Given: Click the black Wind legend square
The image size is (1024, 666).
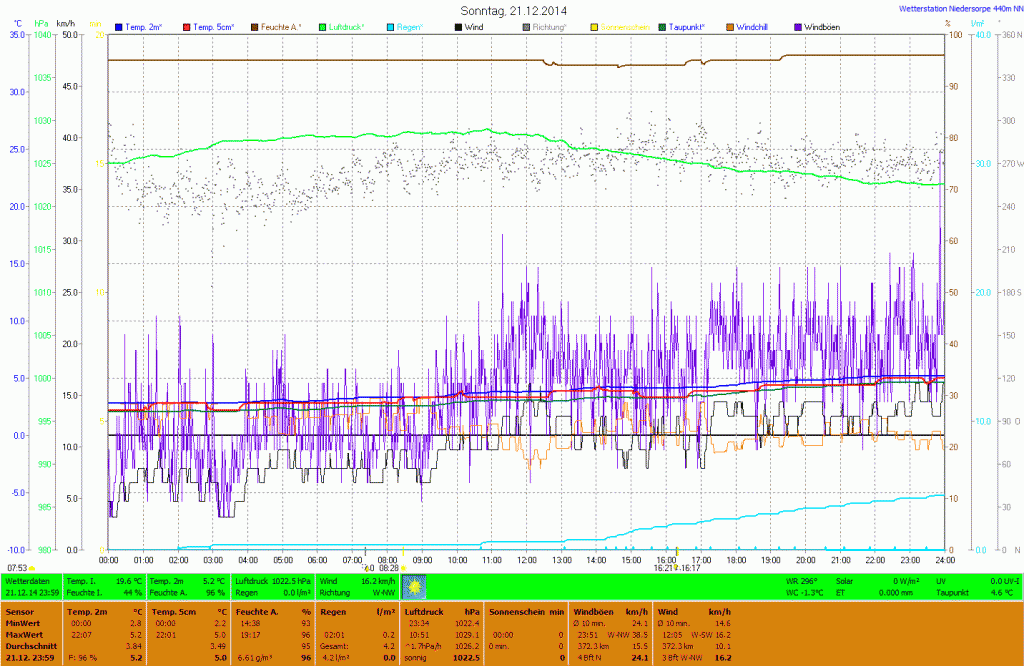Looking at the screenshot, I should click(x=458, y=26).
